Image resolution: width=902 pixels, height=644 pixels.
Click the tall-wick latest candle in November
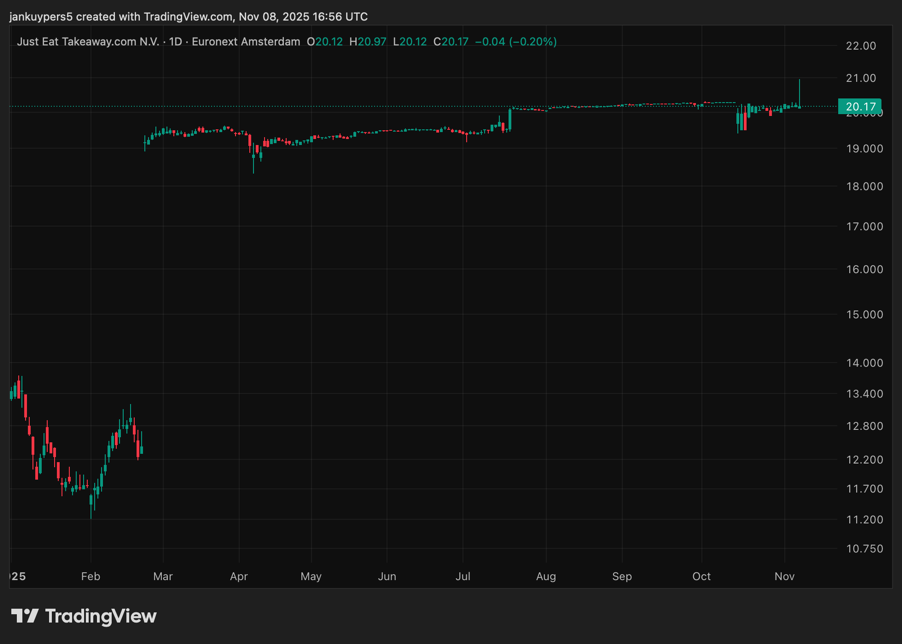tap(799, 94)
